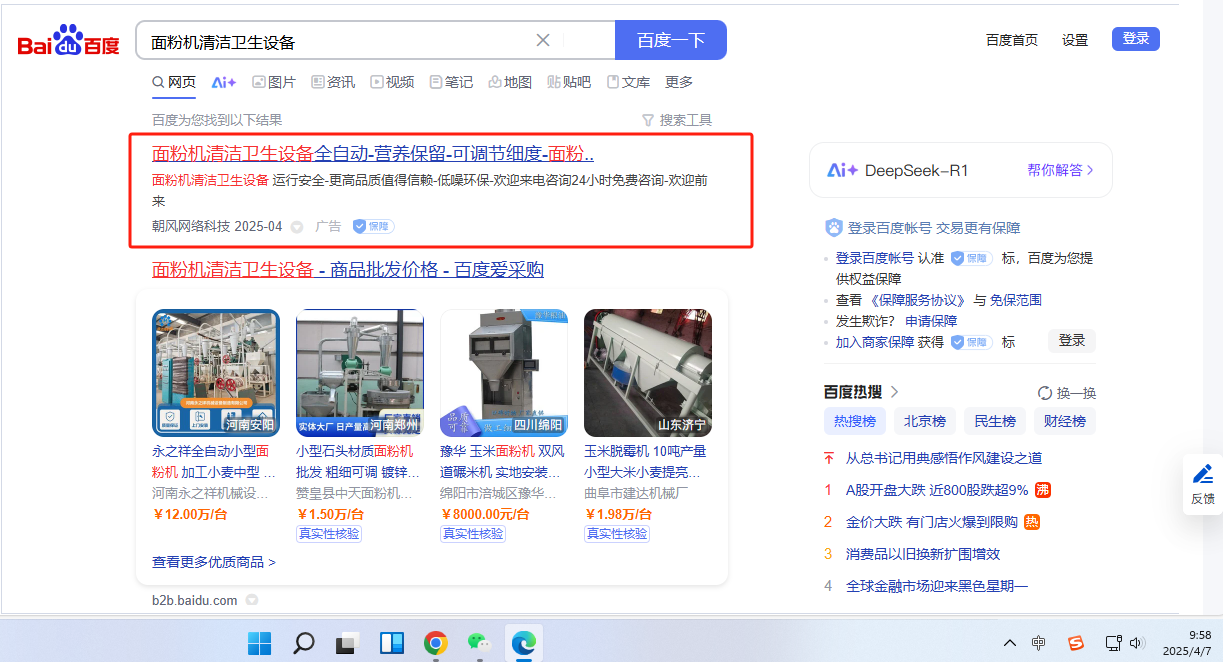The width and height of the screenshot is (1223, 662).
Task: Switch to the 贴吧 tab
Action: (569, 82)
